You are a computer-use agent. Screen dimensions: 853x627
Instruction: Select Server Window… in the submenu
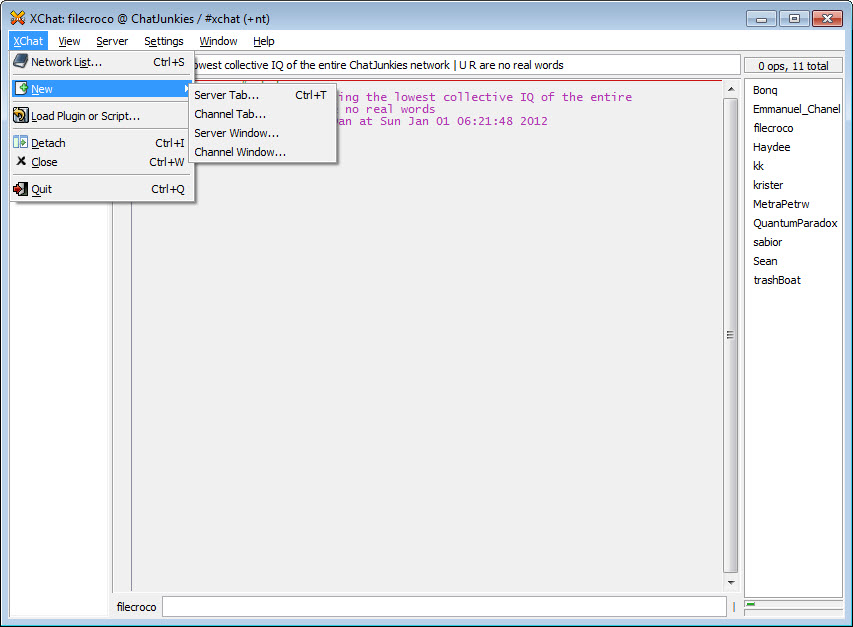coord(262,133)
